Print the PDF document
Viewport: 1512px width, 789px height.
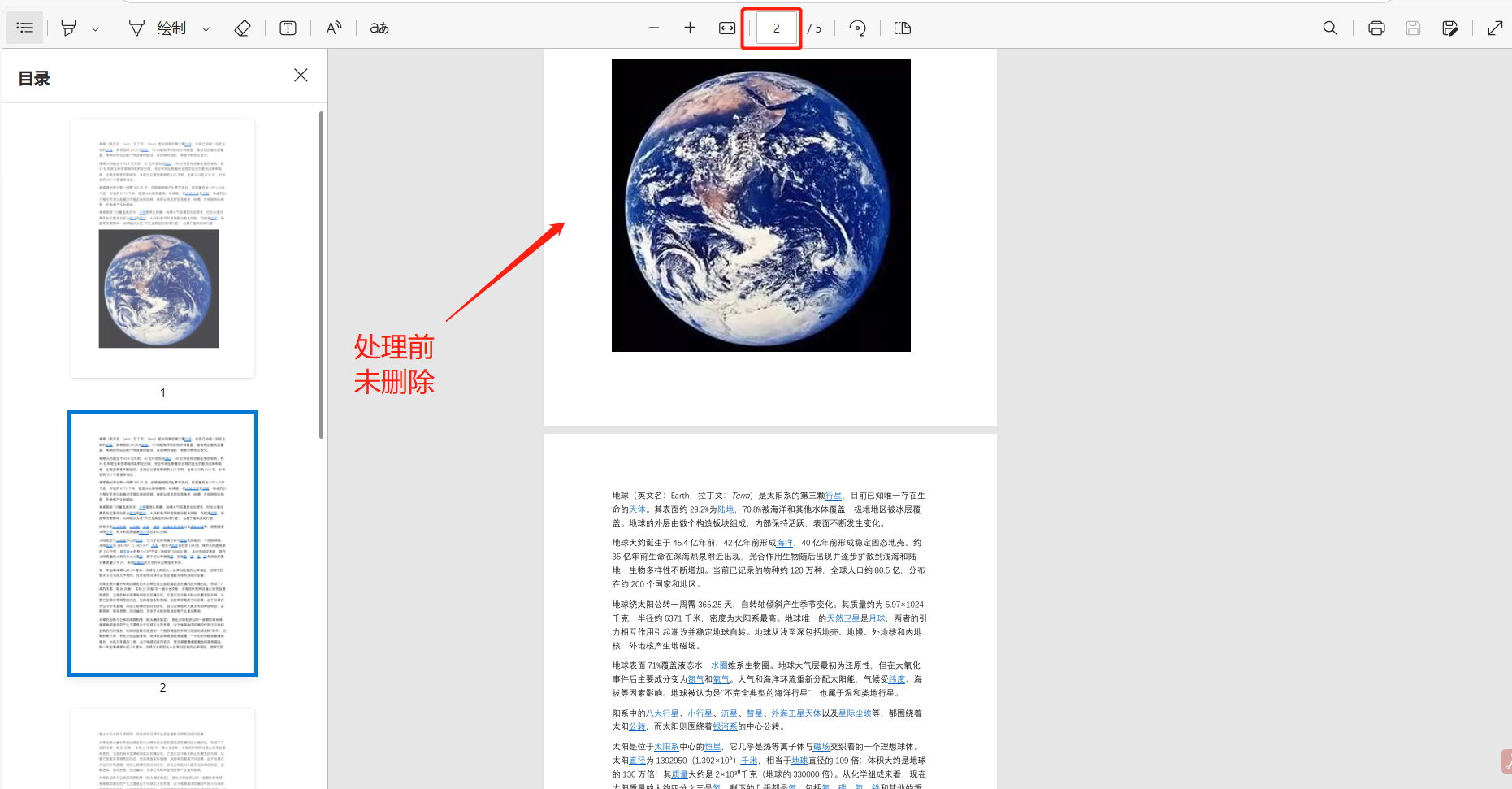[1376, 28]
